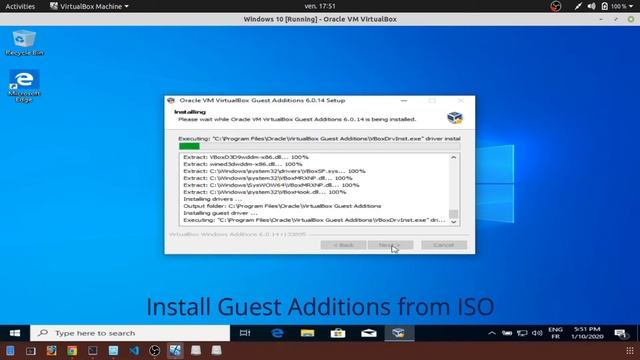Screen dimensions: 640x360
Task: Select log line extracting VBoxHook.dll
Action: pyautogui.click(x=264, y=192)
